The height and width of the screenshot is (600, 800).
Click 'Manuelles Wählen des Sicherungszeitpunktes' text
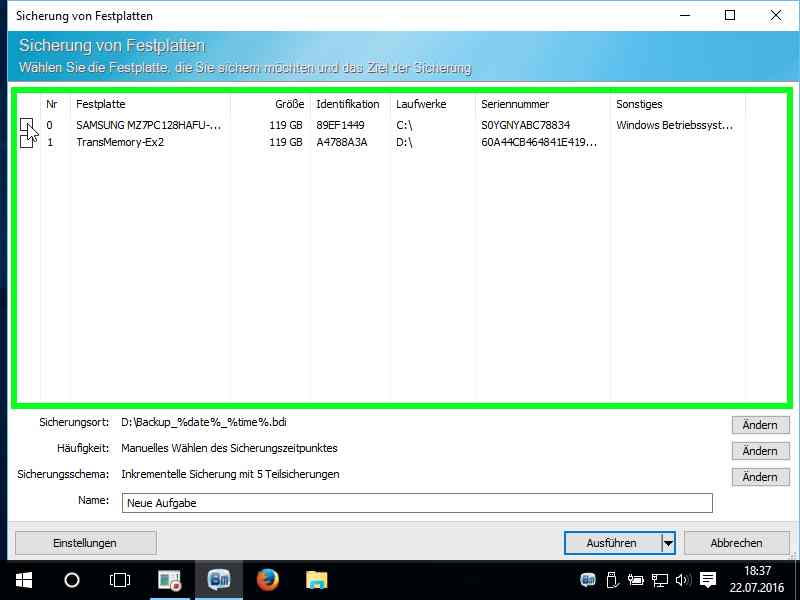point(229,448)
